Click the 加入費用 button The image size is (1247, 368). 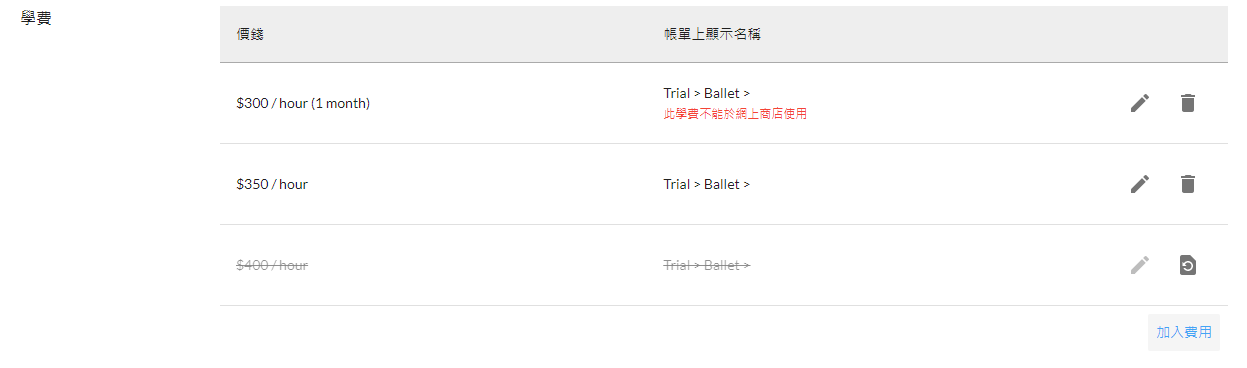coord(1184,332)
